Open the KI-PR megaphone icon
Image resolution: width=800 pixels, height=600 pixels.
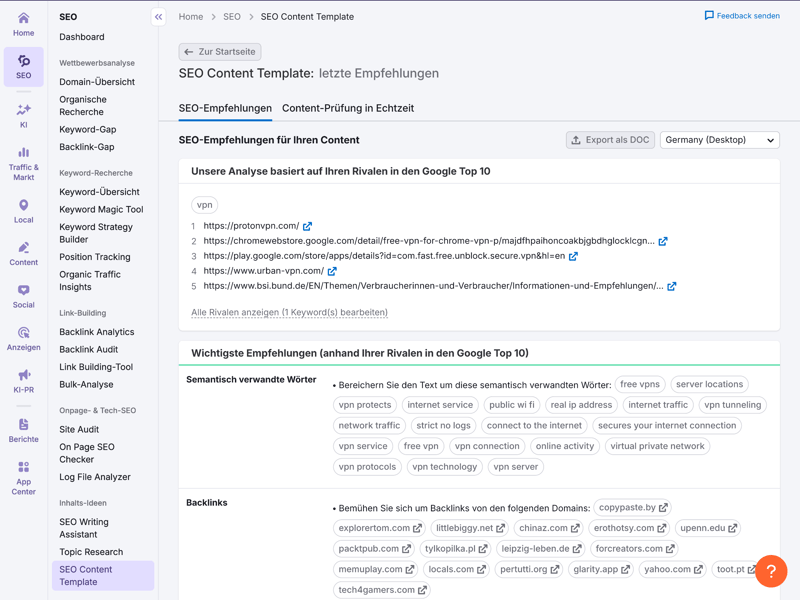pyautogui.click(x=23, y=376)
